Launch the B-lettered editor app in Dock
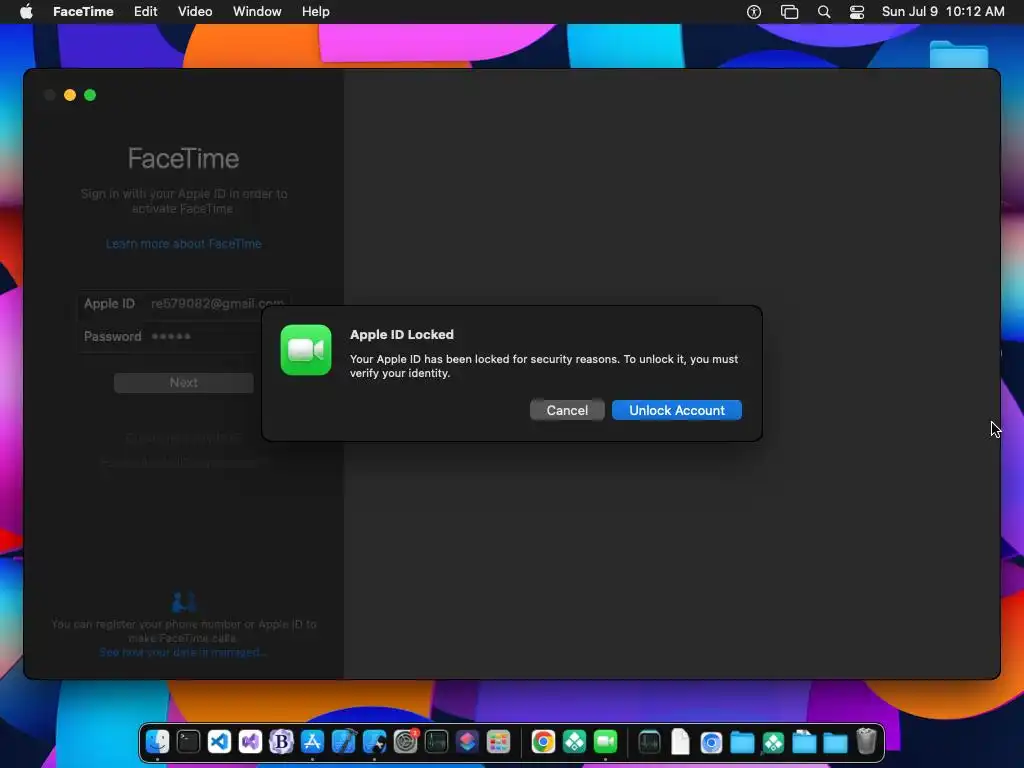 281,742
